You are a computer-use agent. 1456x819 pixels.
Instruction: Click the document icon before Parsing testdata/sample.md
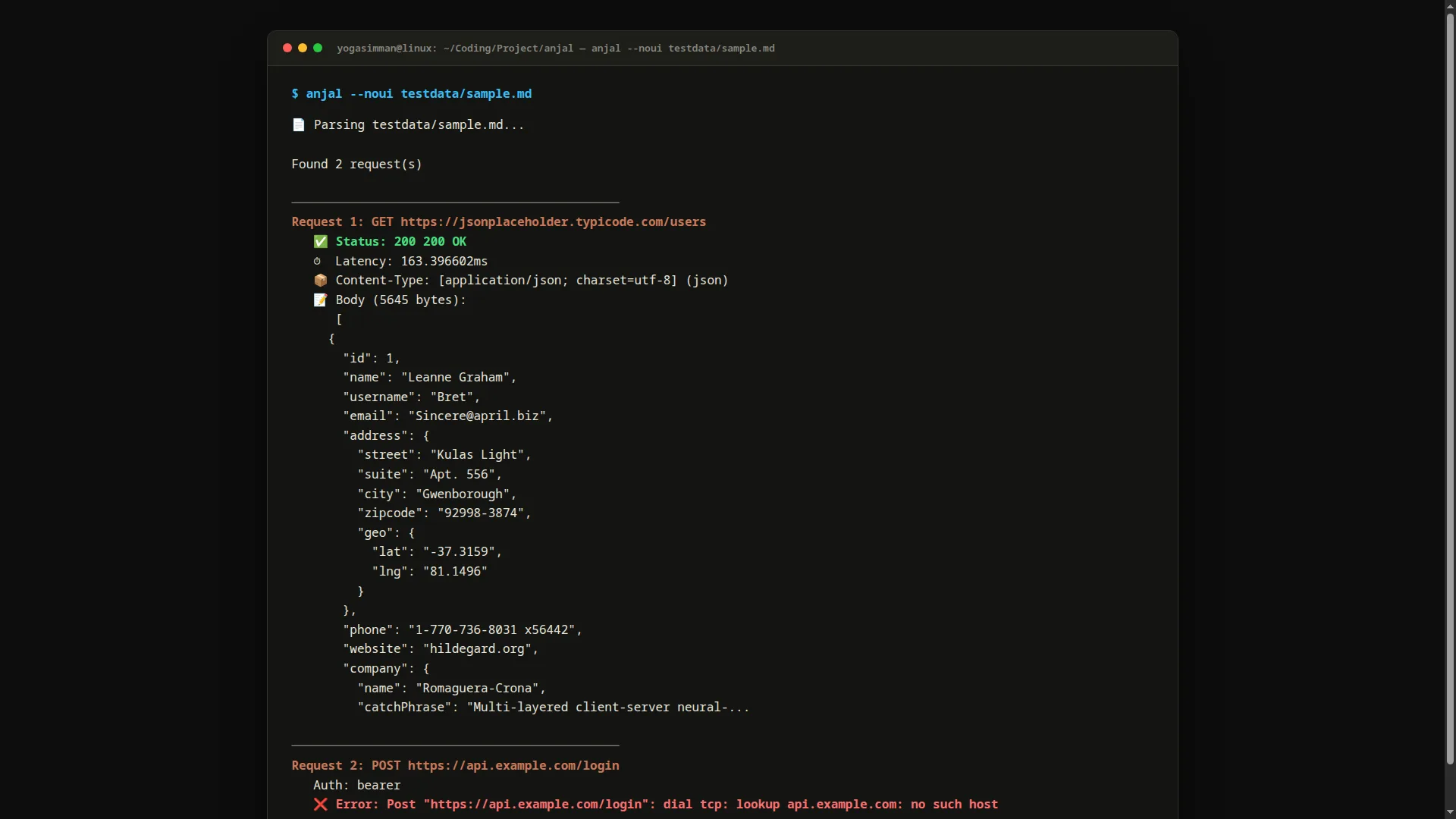coord(299,125)
